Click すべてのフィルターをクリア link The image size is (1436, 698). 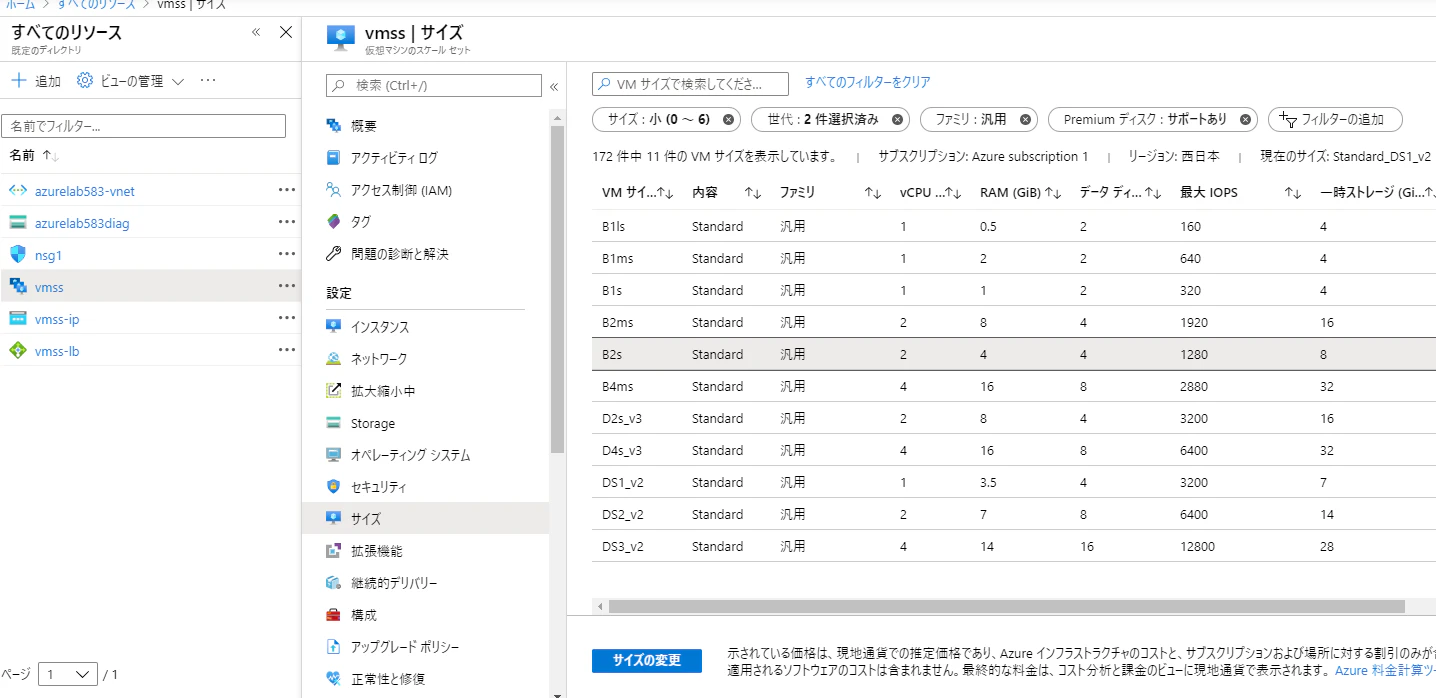pyautogui.click(x=867, y=83)
